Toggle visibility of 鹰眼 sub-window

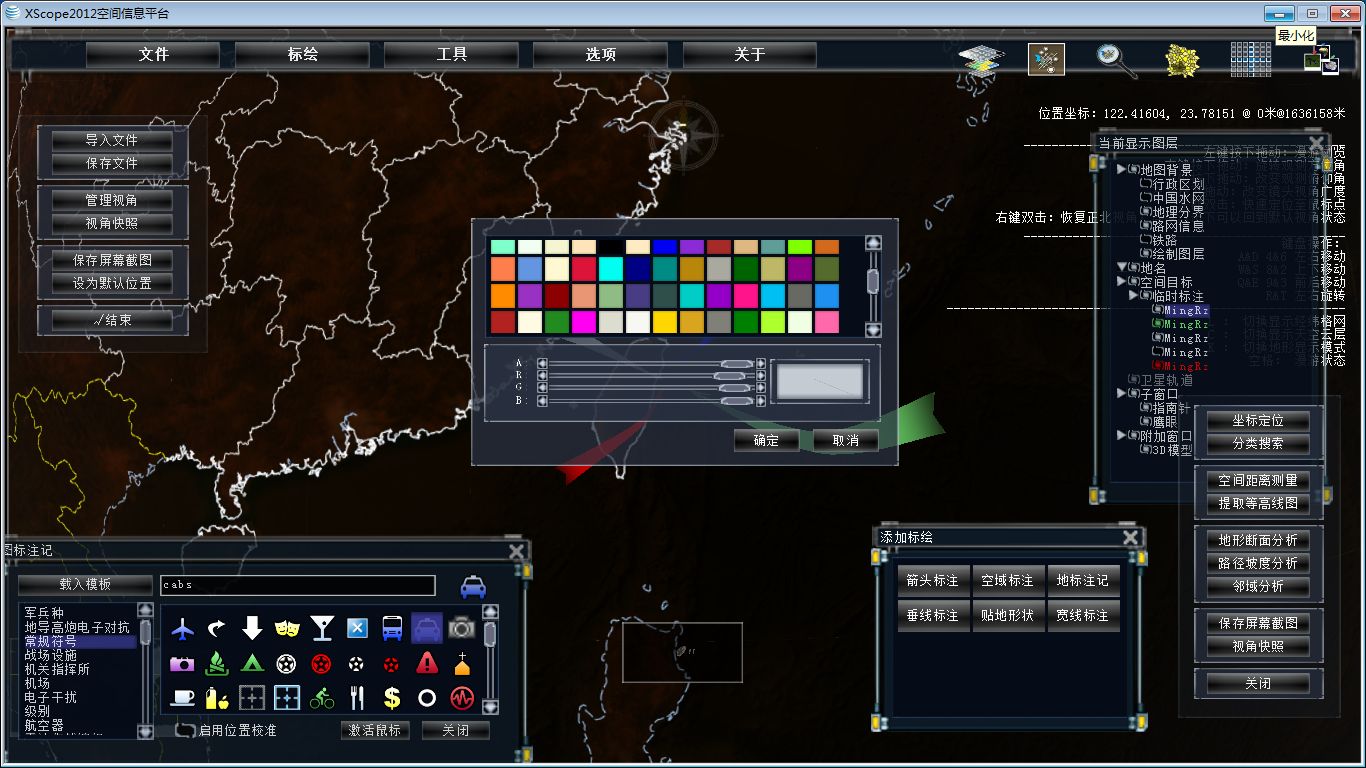[x=1145, y=422]
